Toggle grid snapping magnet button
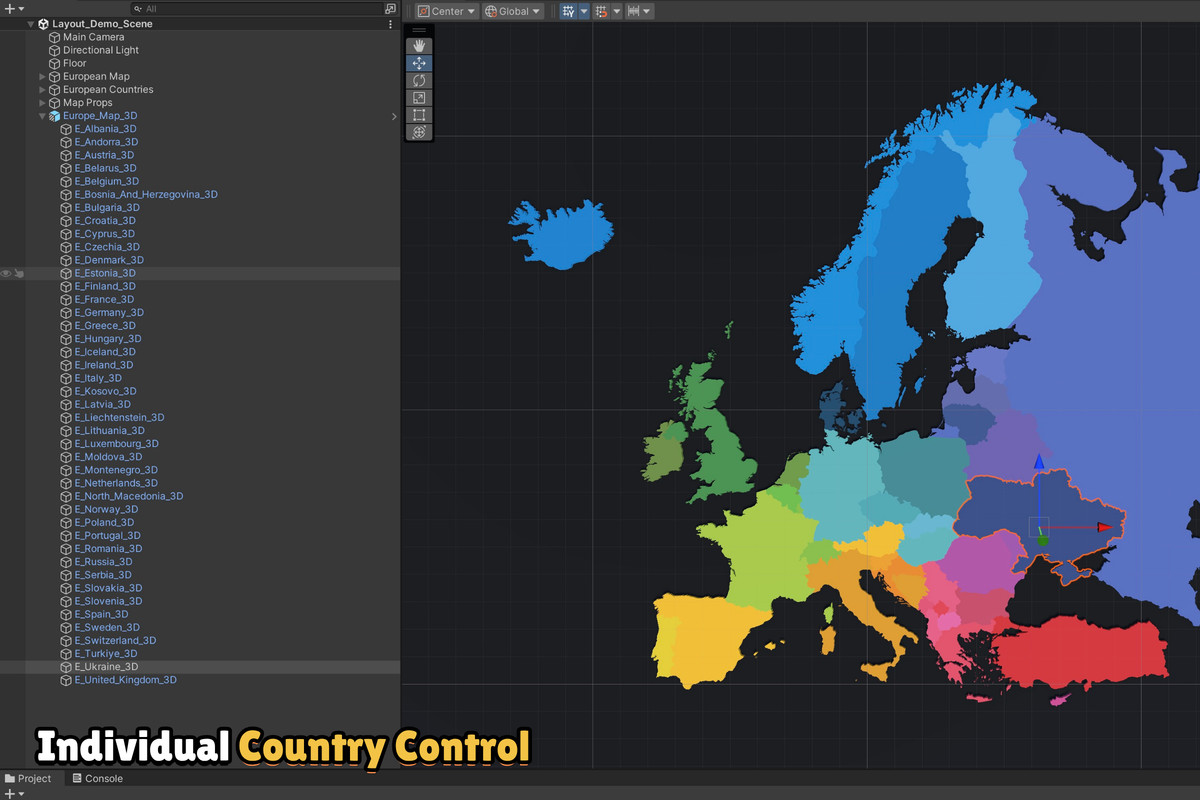 coord(601,11)
